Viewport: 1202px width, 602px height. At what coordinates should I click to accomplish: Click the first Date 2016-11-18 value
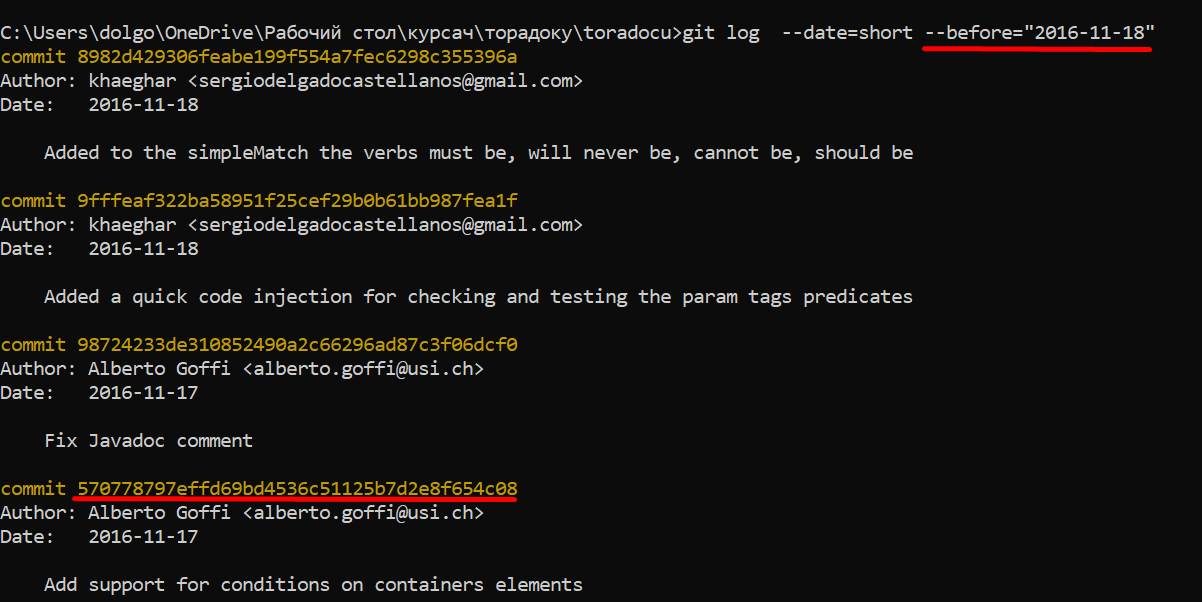[143, 105]
